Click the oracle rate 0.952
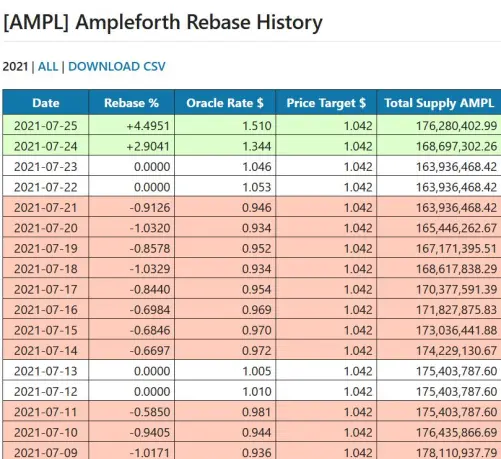This screenshot has height=459, width=501. pyautogui.click(x=257, y=249)
